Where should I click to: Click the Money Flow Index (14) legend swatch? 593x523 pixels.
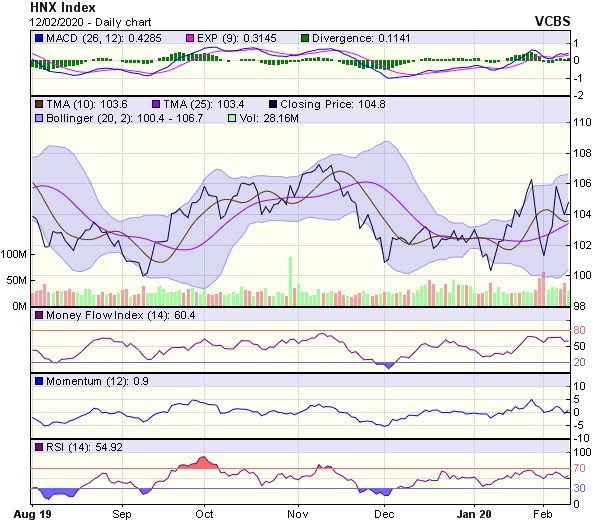[x=39, y=315]
